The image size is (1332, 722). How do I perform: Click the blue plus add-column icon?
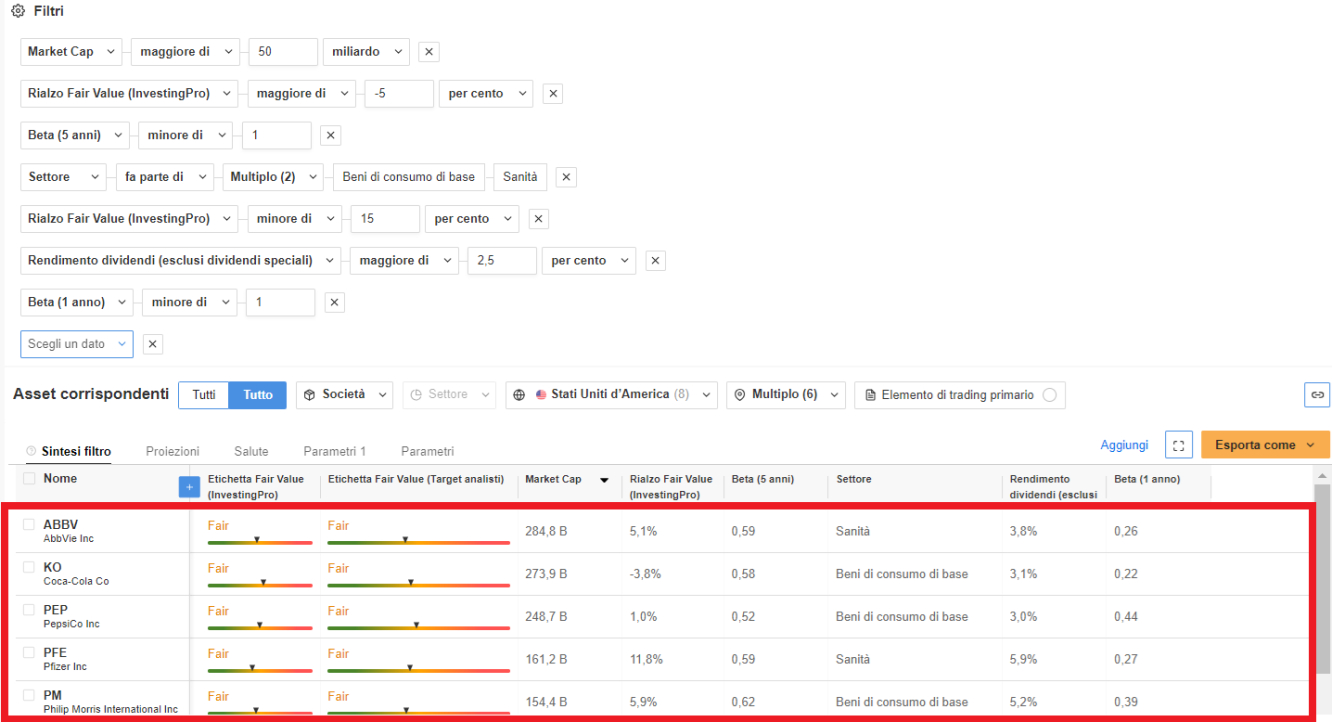click(x=189, y=487)
